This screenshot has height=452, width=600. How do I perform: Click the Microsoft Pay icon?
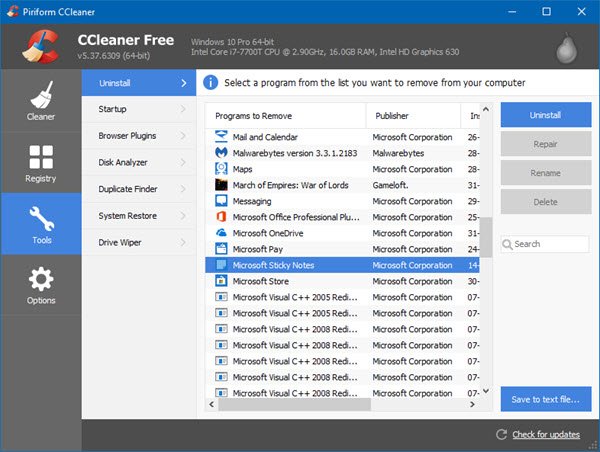[x=221, y=249]
